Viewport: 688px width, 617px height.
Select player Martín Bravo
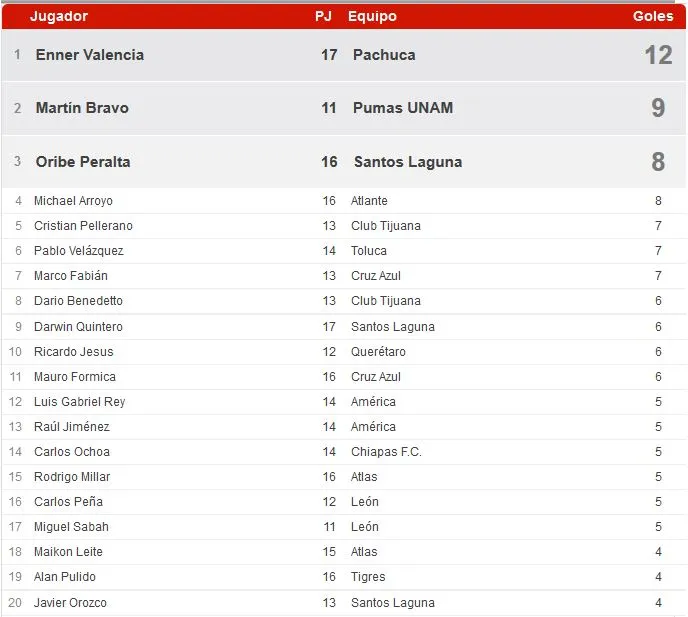pos(82,108)
